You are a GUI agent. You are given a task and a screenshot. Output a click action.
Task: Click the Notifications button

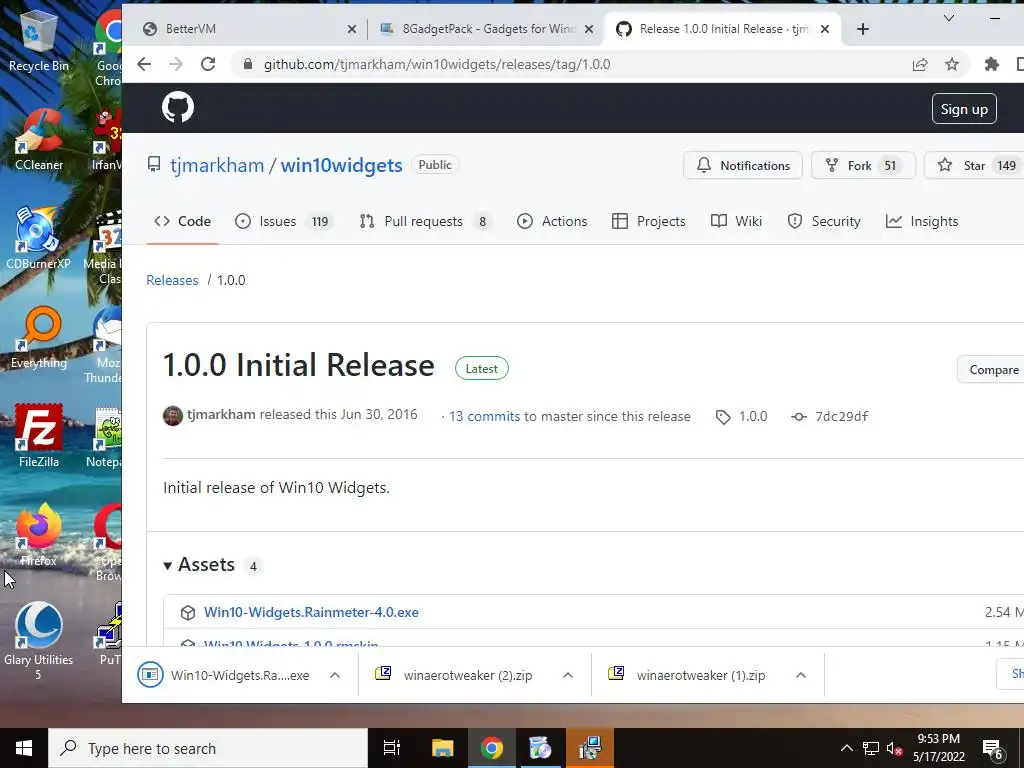(x=743, y=165)
